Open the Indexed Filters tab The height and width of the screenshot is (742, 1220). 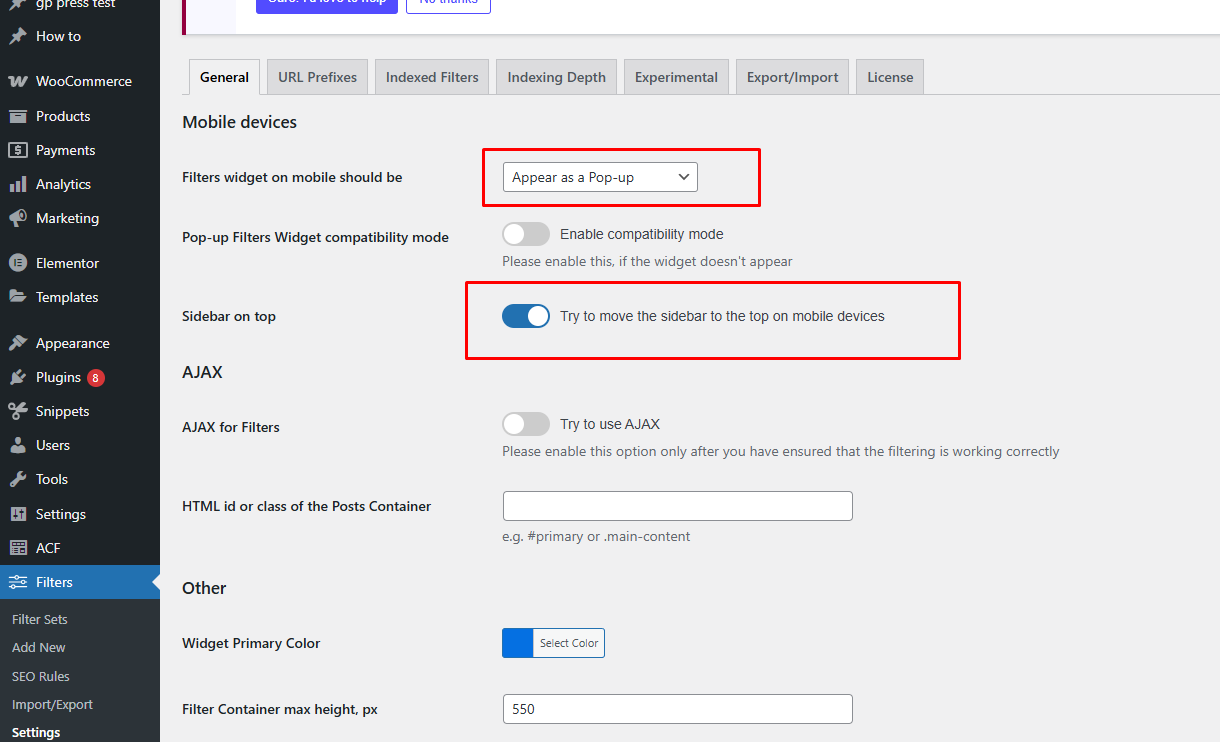(x=432, y=77)
